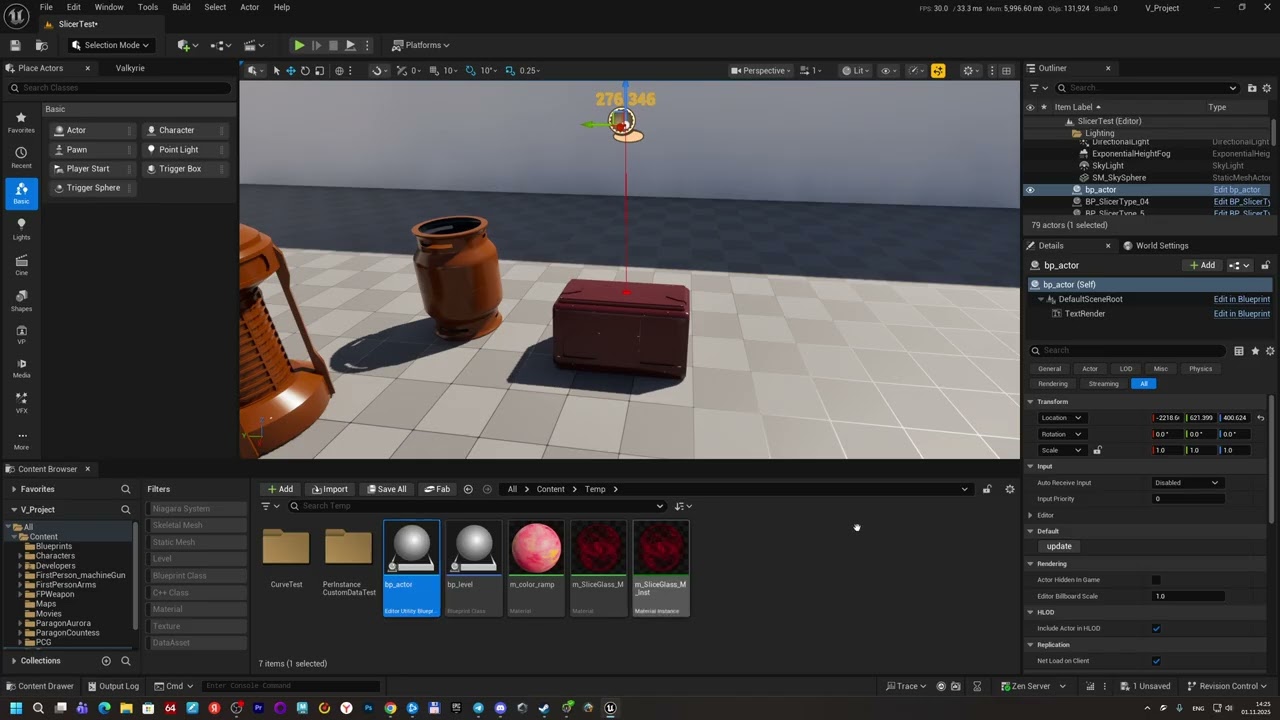Open the Shapes category in Place Actors

click(21, 301)
